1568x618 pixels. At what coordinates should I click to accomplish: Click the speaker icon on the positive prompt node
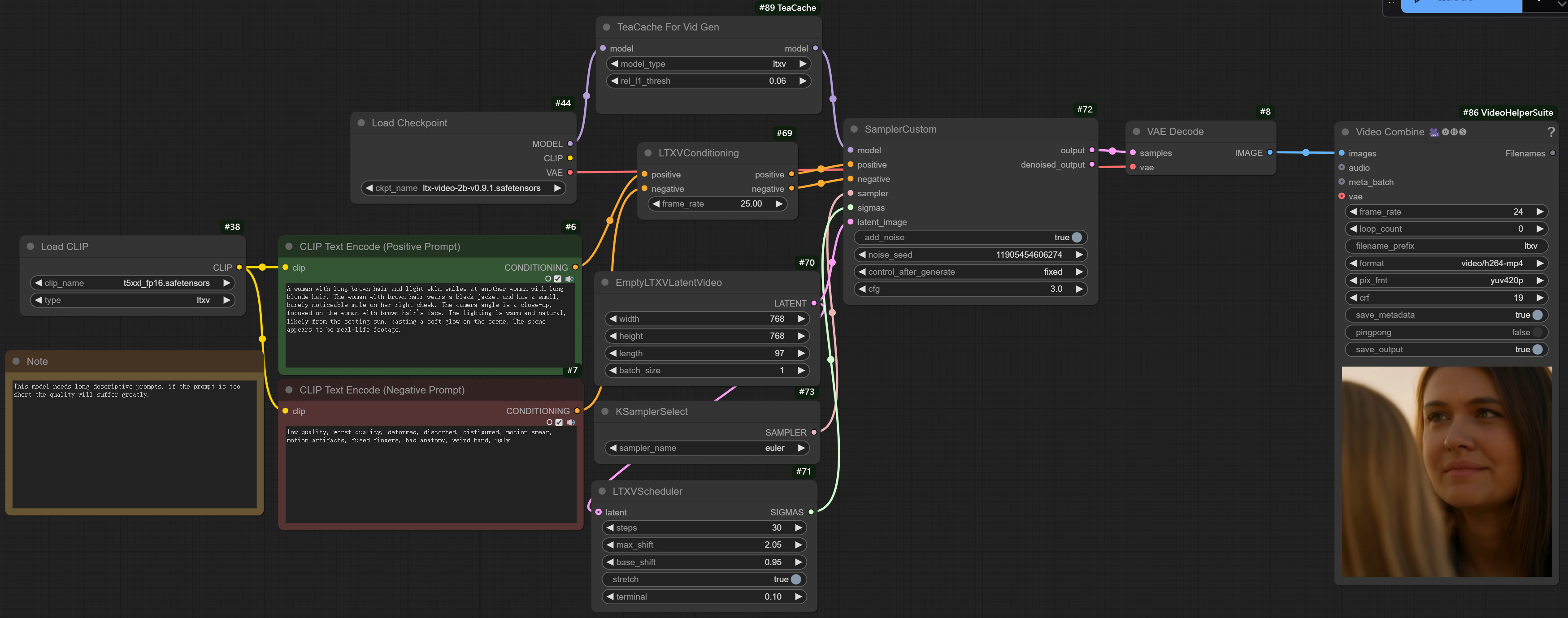pyautogui.click(x=570, y=279)
